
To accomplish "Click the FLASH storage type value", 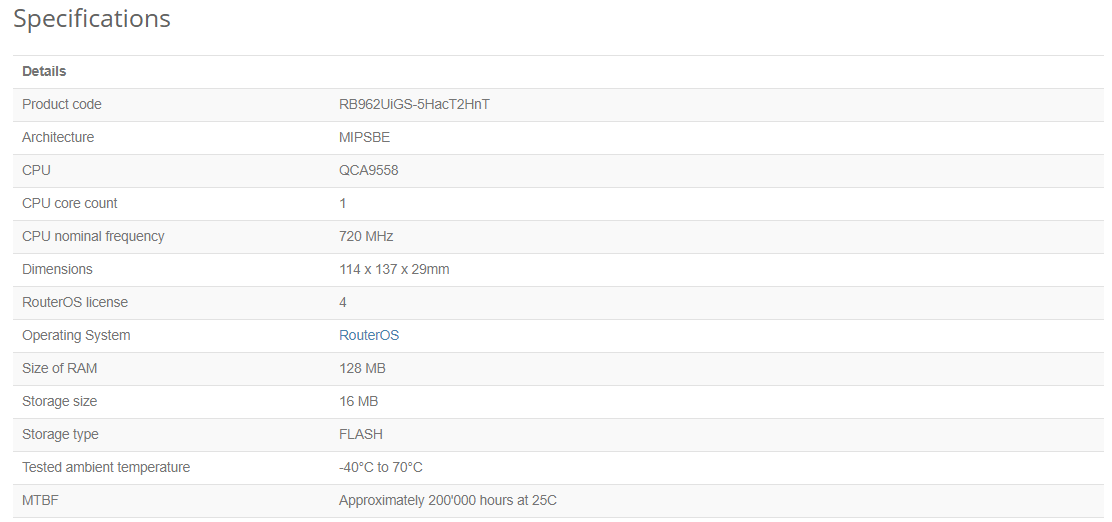I will (361, 434).
